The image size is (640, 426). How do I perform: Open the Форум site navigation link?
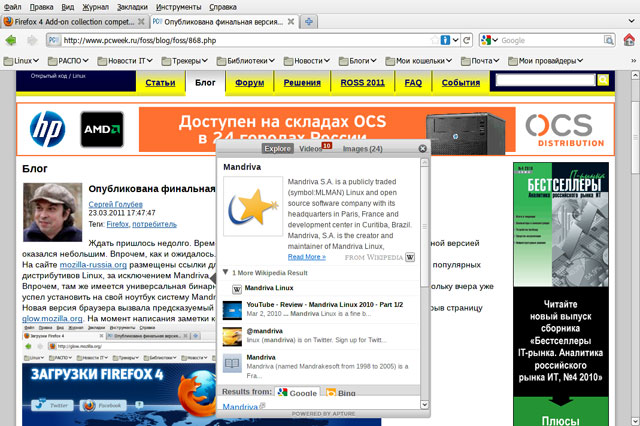[x=250, y=82]
